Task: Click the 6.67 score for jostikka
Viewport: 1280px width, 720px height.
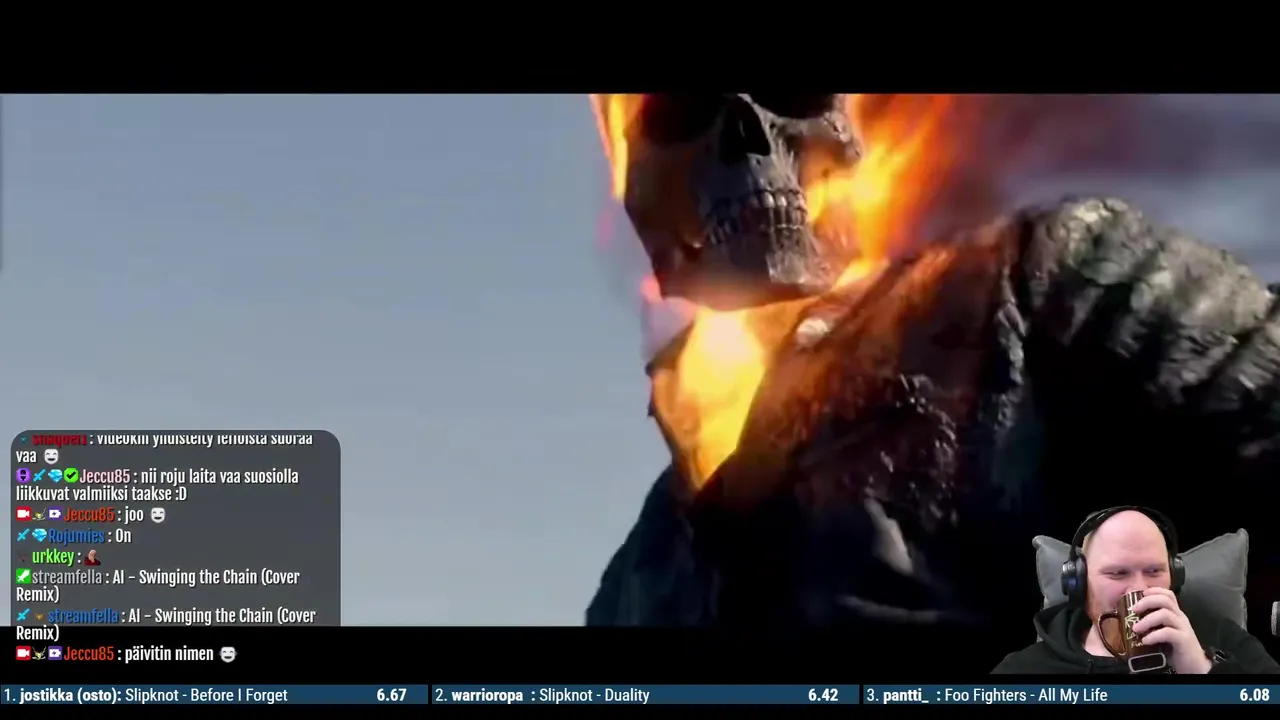Action: pos(391,695)
